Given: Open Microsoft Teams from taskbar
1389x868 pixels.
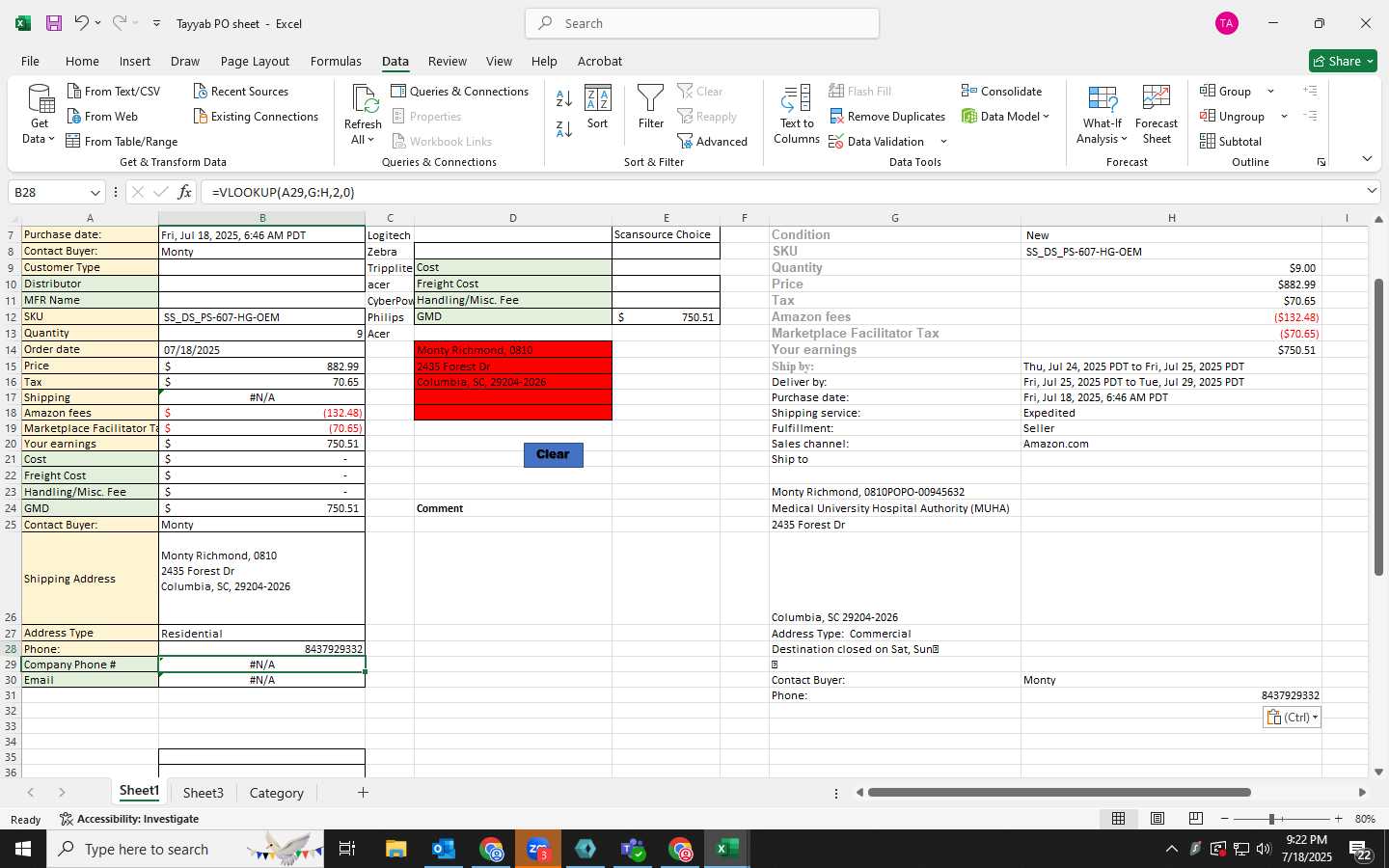Looking at the screenshot, I should pyautogui.click(x=633, y=849).
